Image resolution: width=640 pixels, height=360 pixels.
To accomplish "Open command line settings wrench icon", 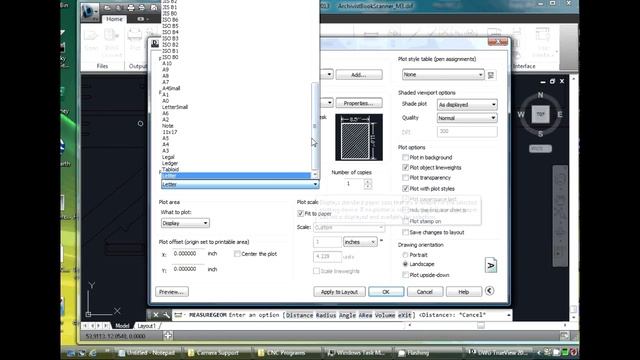I will coord(166,315).
